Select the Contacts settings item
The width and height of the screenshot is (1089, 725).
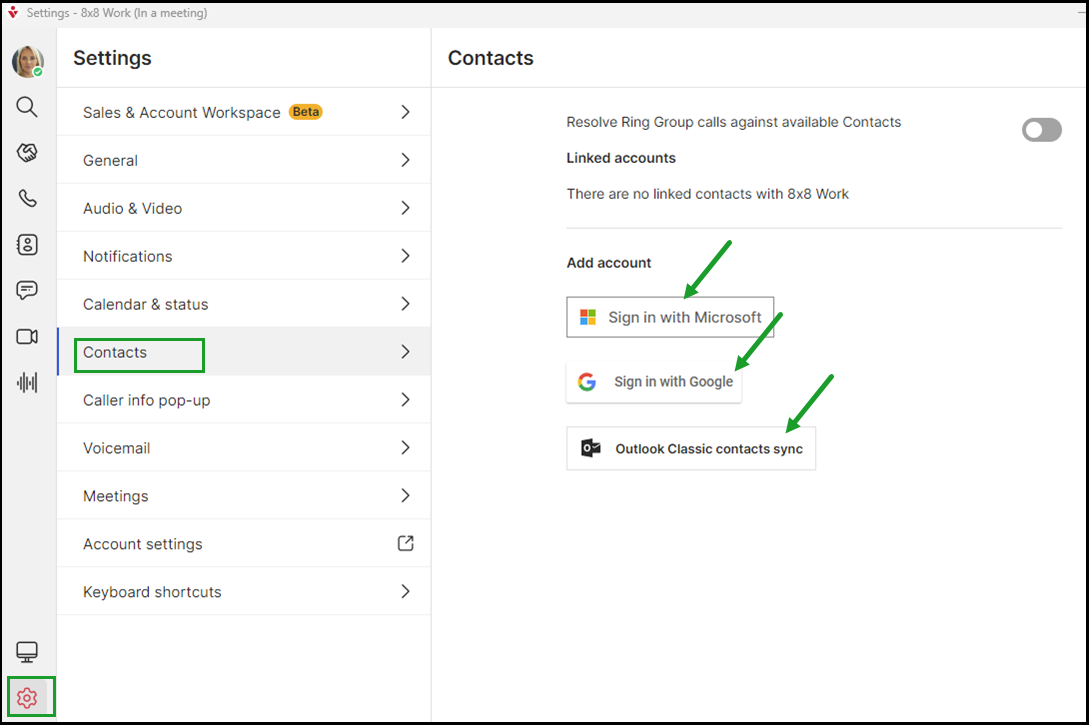pos(244,351)
